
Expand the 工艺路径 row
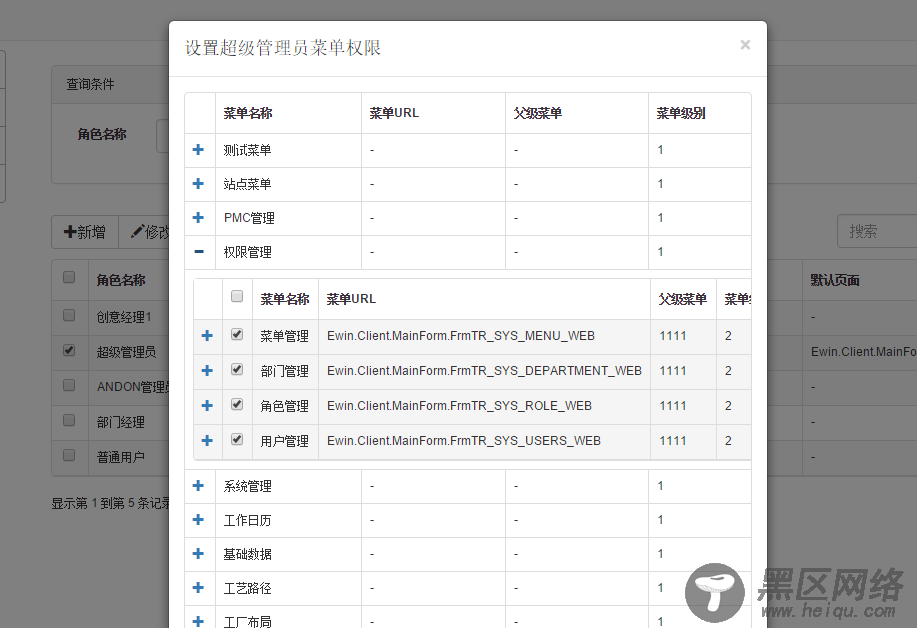coord(198,587)
